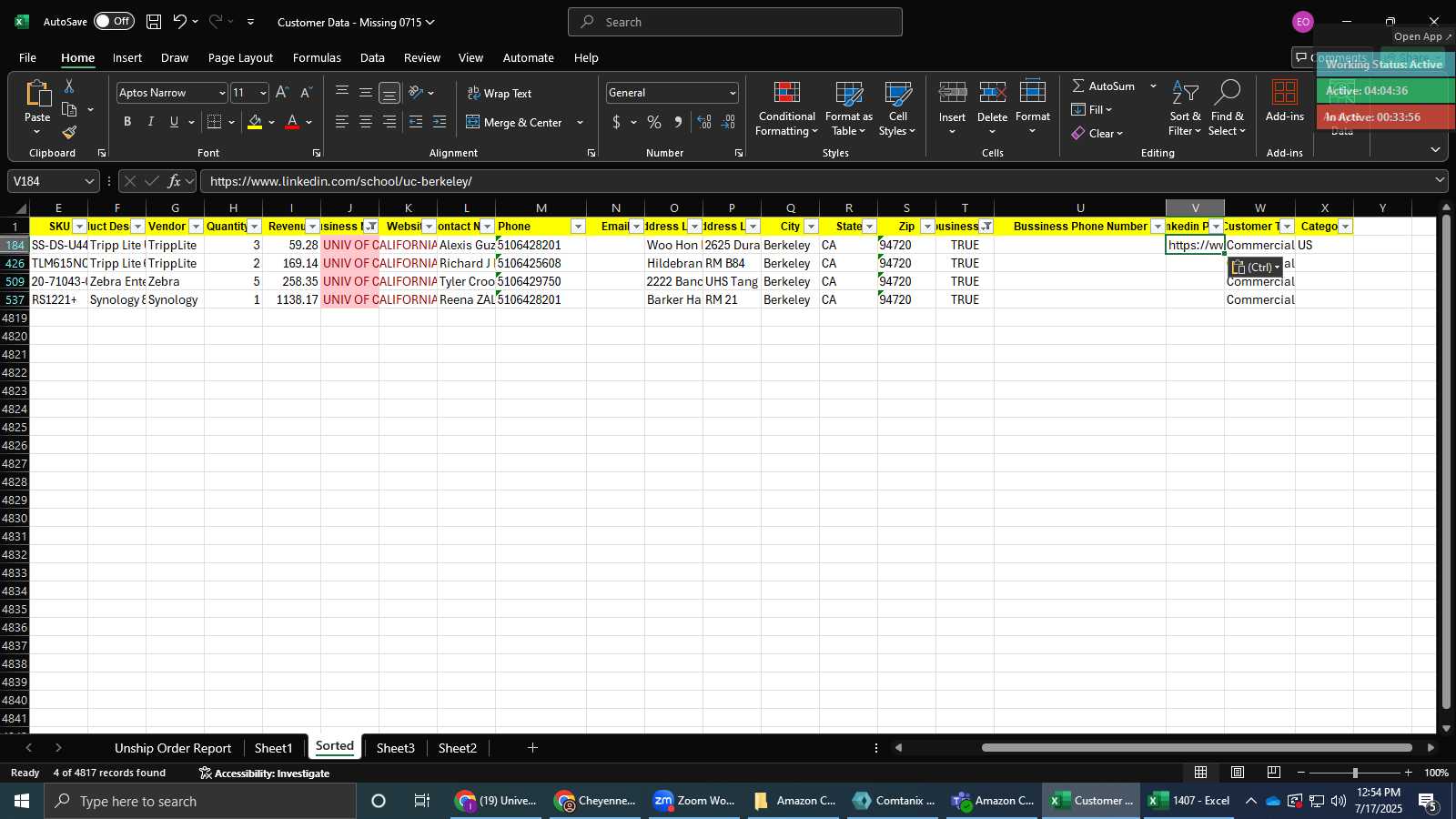Open Conditional Formatting icon
This screenshot has width=1456, height=819.
click(787, 93)
